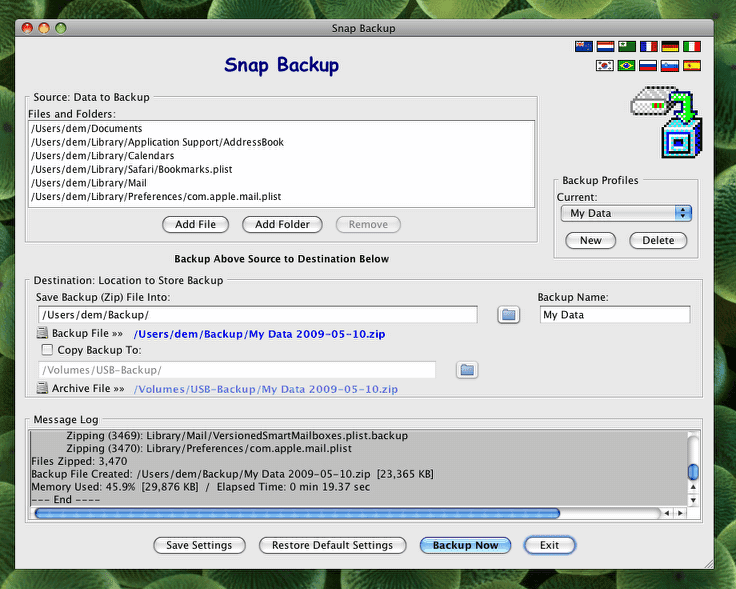Click the /Volumes/USB-Backup/ path field
Image resolution: width=736 pixels, height=589 pixels.
[x=237, y=370]
